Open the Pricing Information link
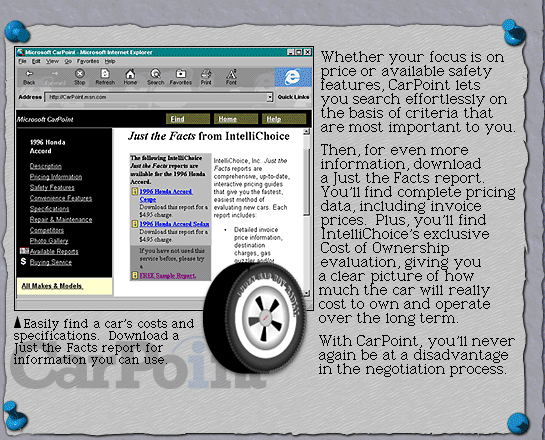The width and height of the screenshot is (545, 440). [x=56, y=177]
